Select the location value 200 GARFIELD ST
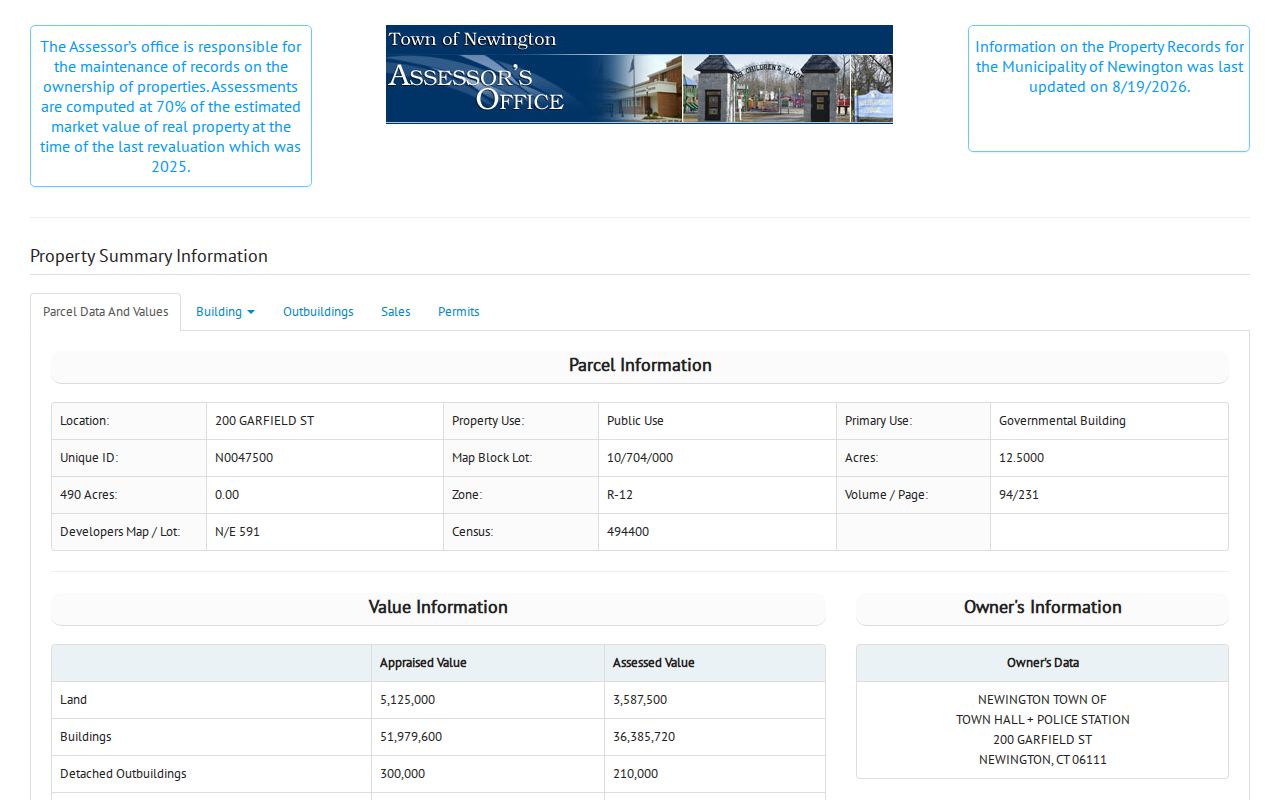 (x=264, y=421)
